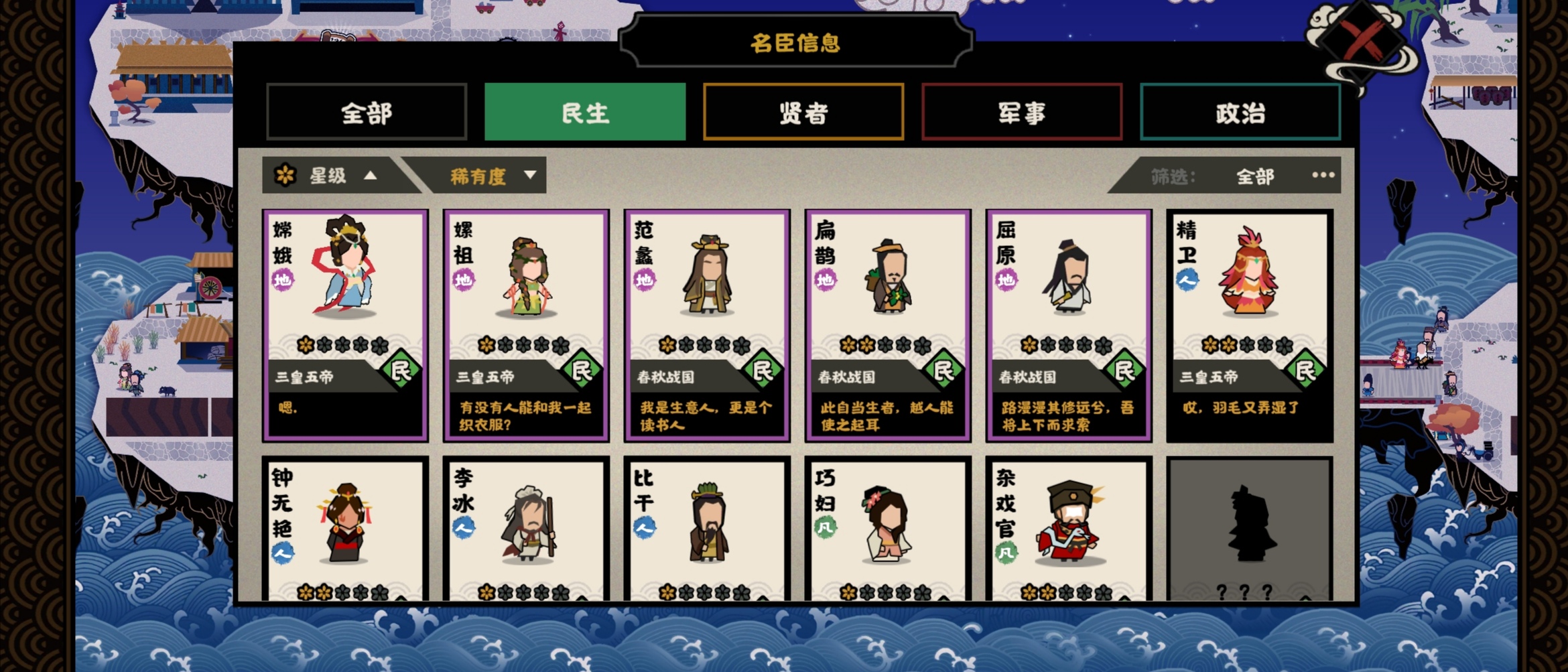Click the star rating row on 李冰

pos(525,592)
